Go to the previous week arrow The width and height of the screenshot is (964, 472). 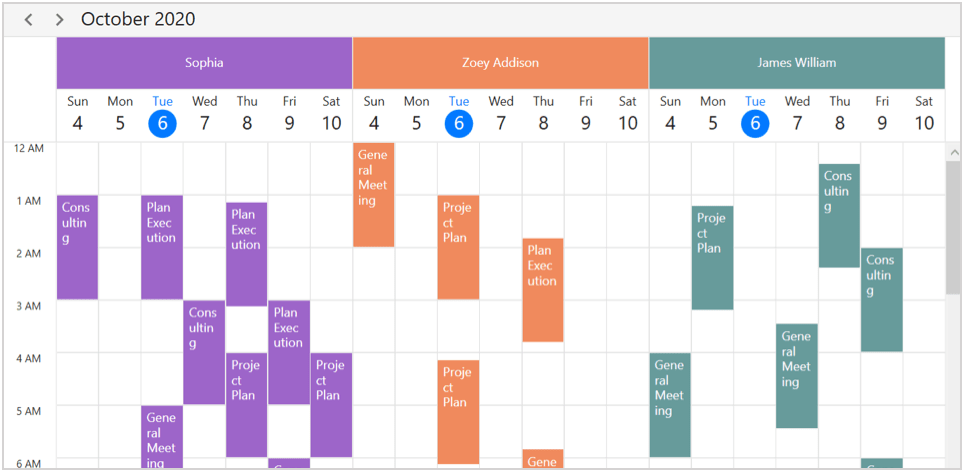[x=29, y=20]
